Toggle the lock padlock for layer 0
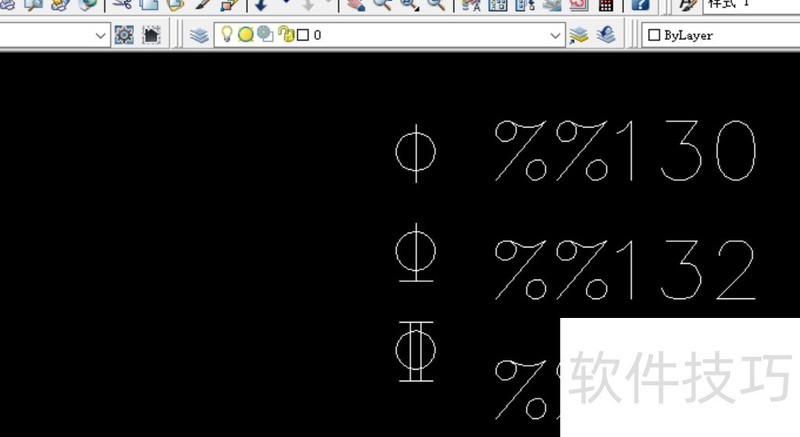The image size is (800, 437). [x=287, y=34]
